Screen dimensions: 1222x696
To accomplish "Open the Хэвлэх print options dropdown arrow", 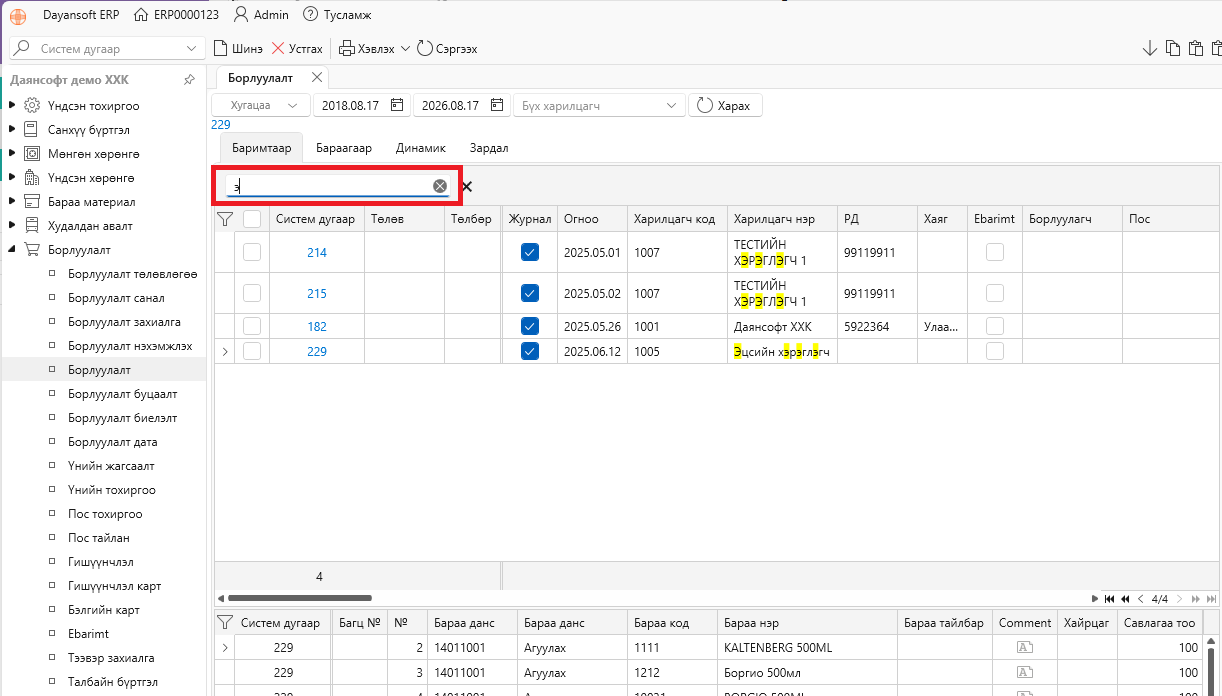I will coord(405,49).
